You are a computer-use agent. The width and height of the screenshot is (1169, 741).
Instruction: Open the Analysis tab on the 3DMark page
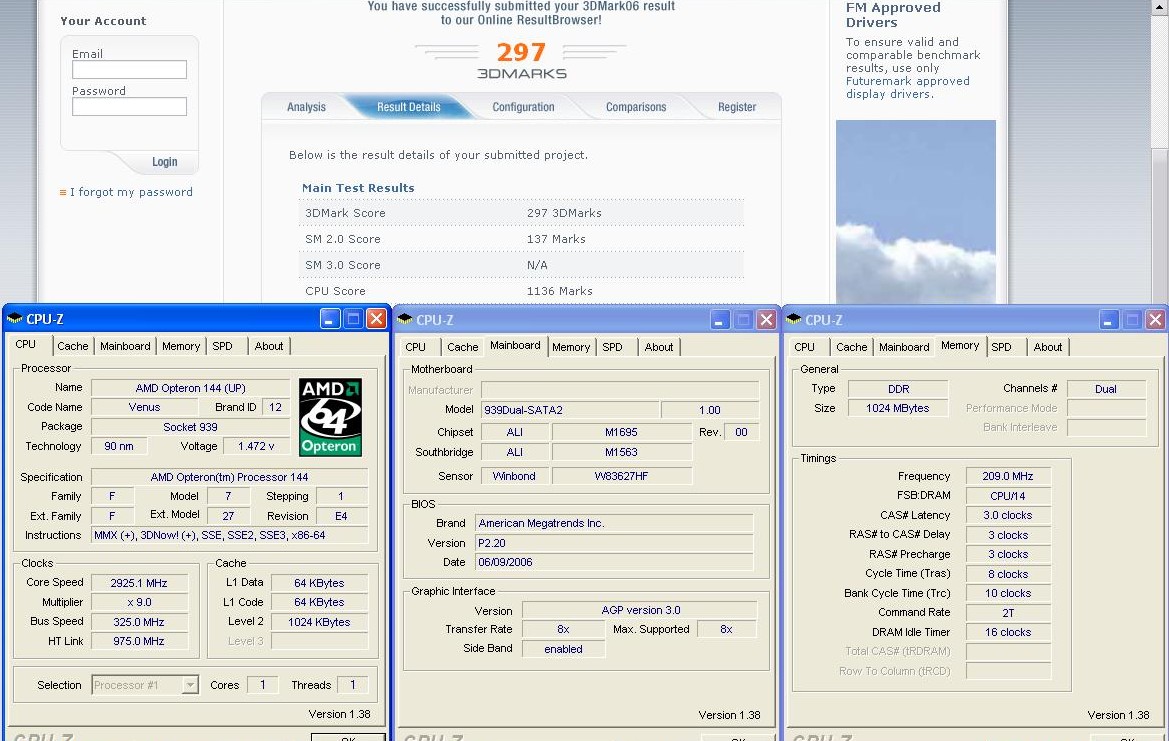point(306,107)
